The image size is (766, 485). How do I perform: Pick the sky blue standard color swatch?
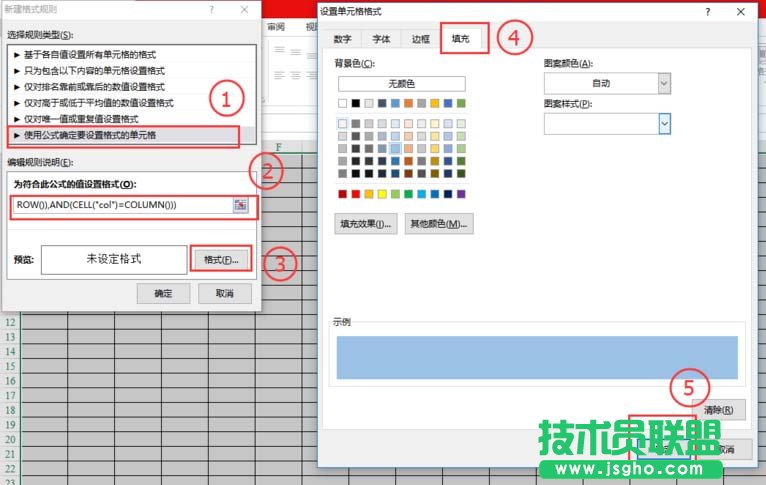(422, 194)
